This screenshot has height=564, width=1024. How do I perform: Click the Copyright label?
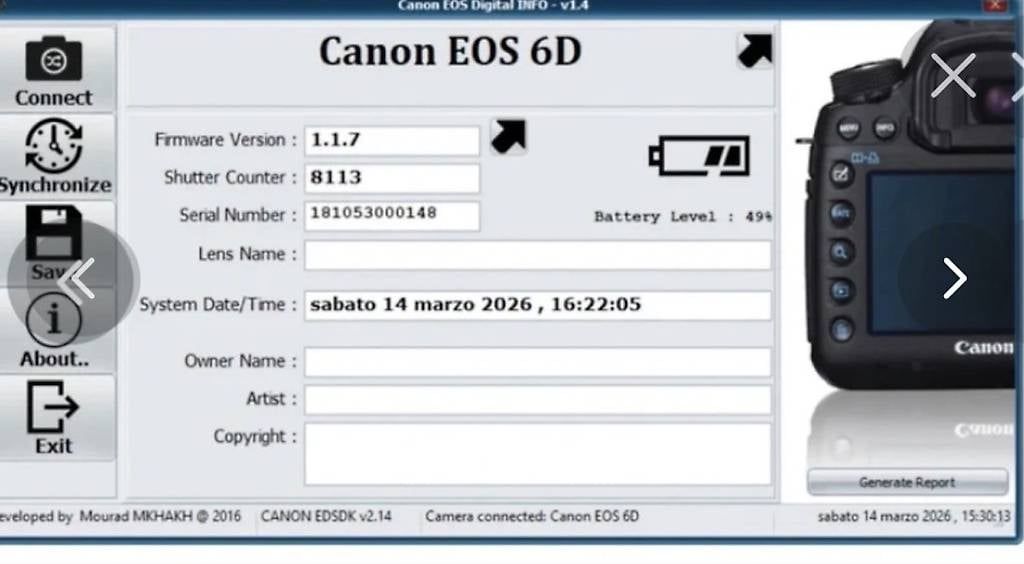point(255,437)
